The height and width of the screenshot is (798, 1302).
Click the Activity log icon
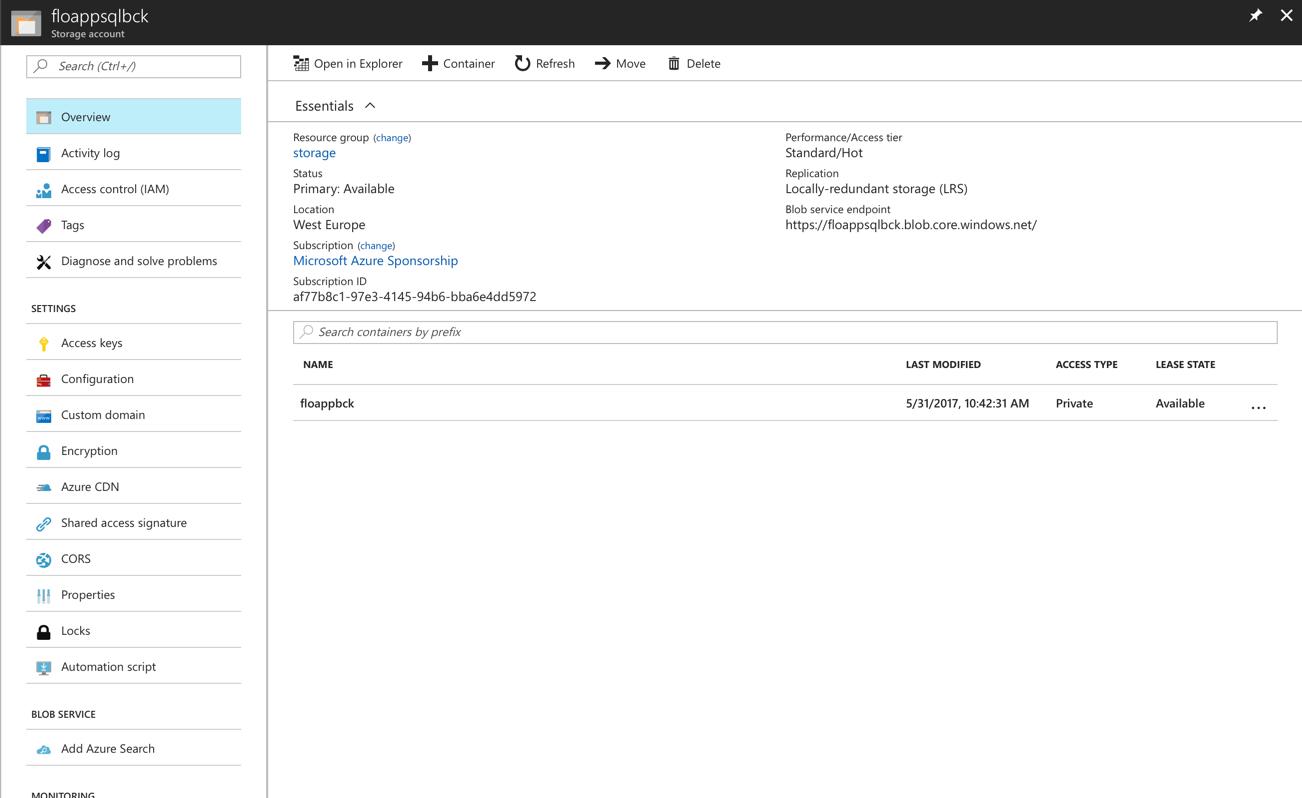(x=44, y=153)
